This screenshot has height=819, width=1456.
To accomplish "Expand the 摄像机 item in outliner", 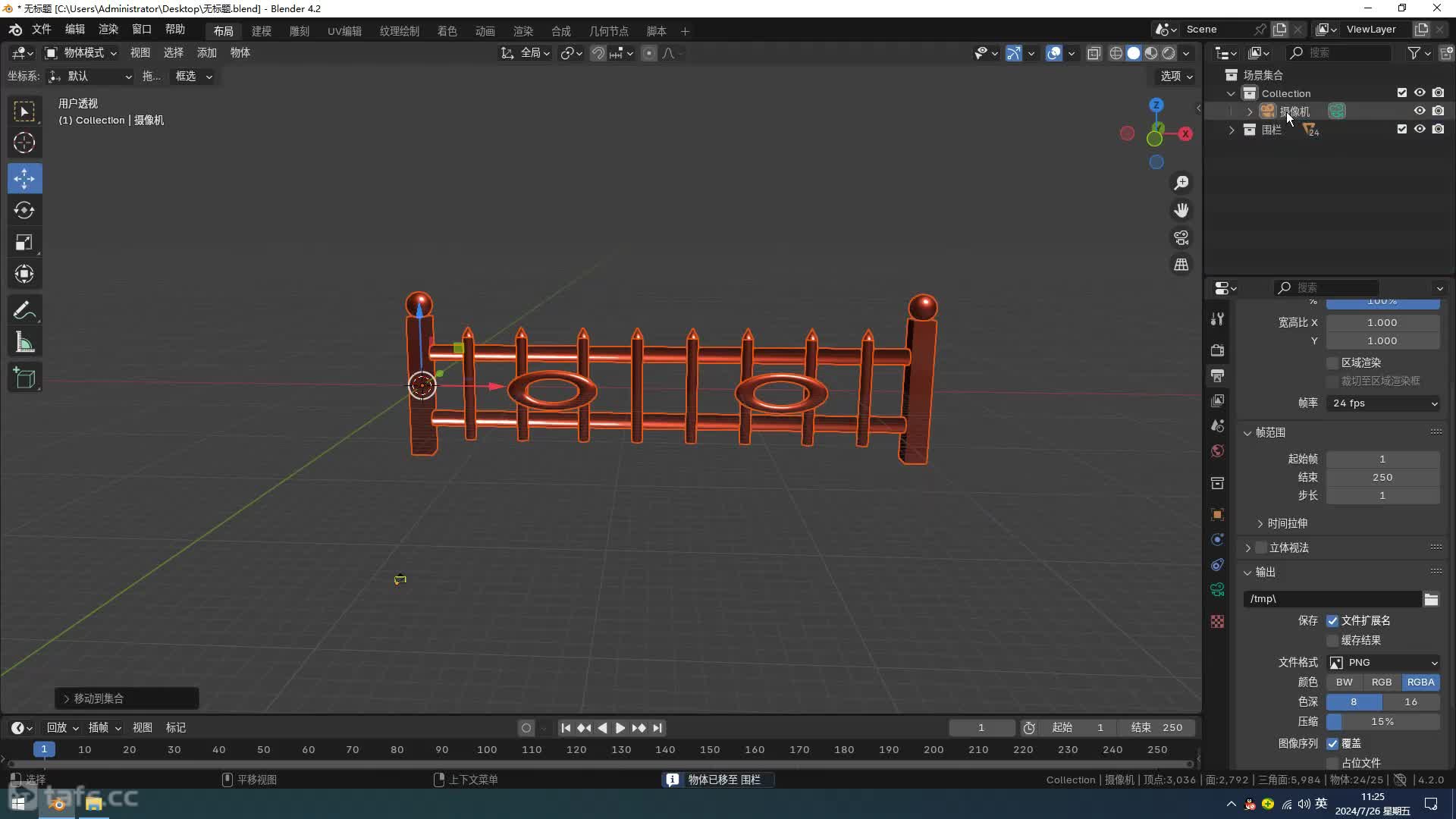I will point(1250,111).
